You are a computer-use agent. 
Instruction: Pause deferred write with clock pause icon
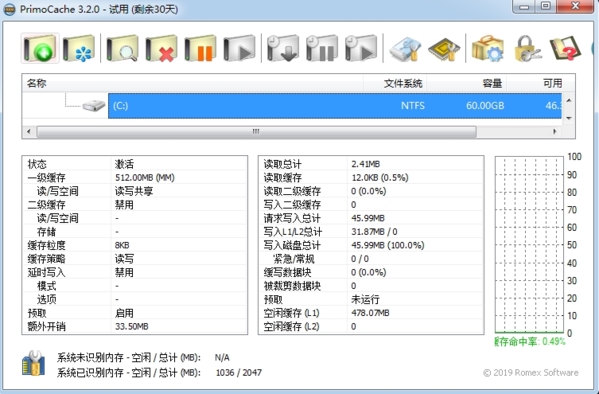322,48
